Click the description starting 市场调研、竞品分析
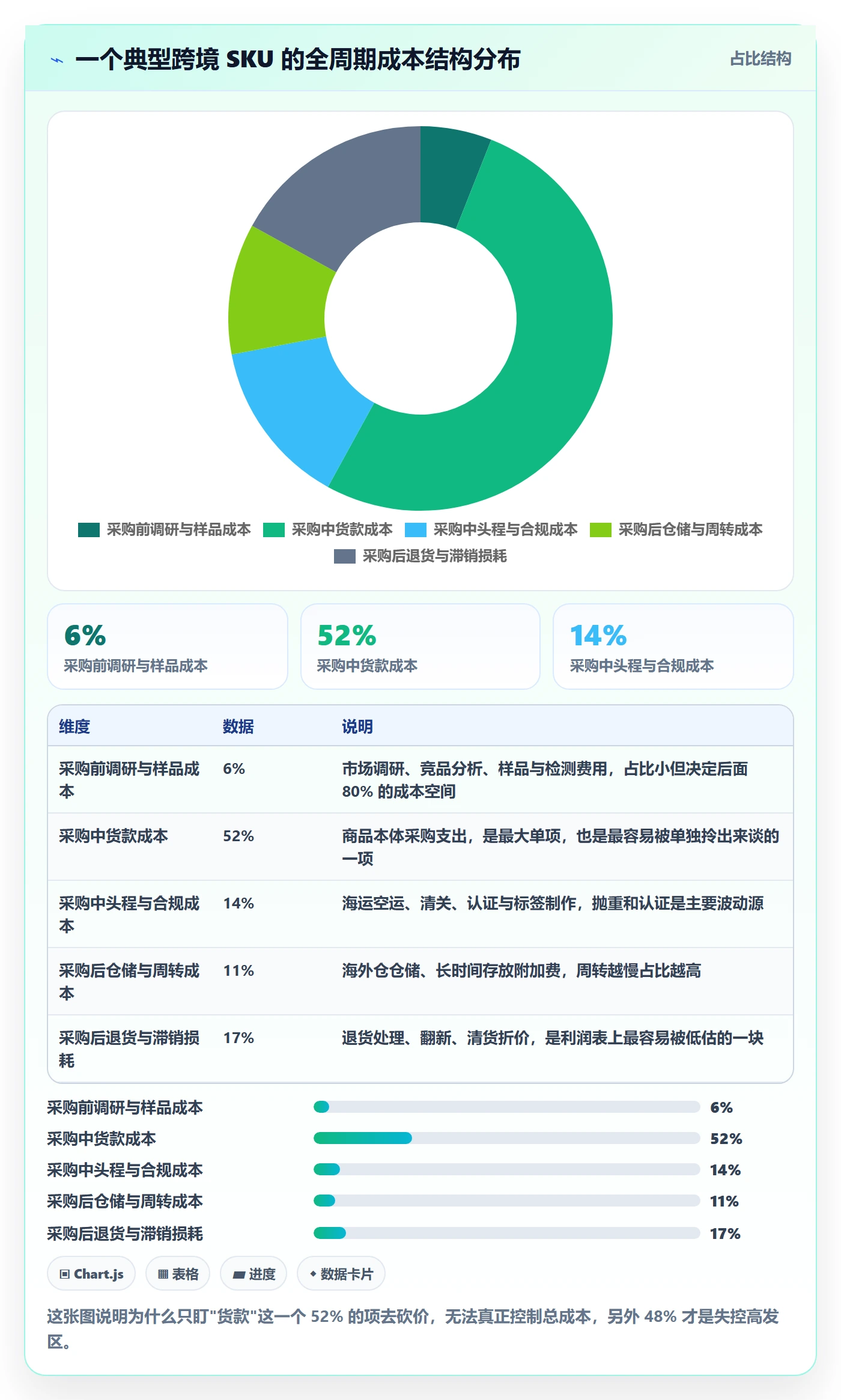The height and width of the screenshot is (1400, 841). coord(545,780)
